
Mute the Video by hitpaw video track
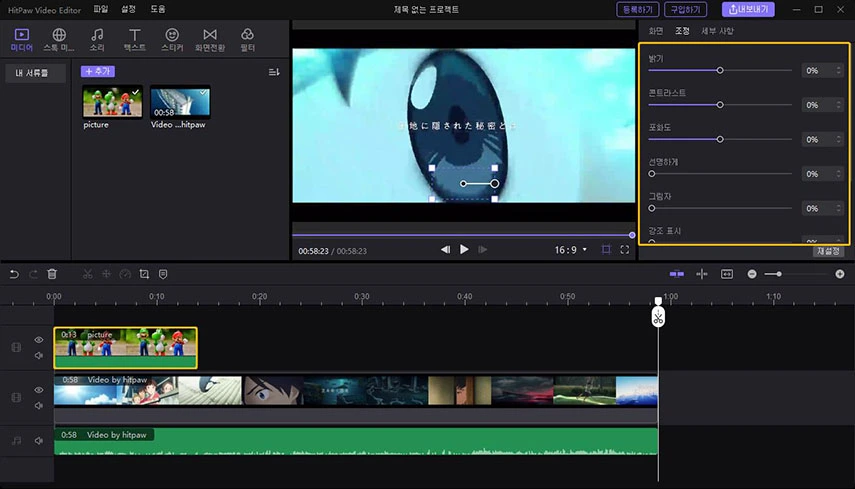point(39,406)
